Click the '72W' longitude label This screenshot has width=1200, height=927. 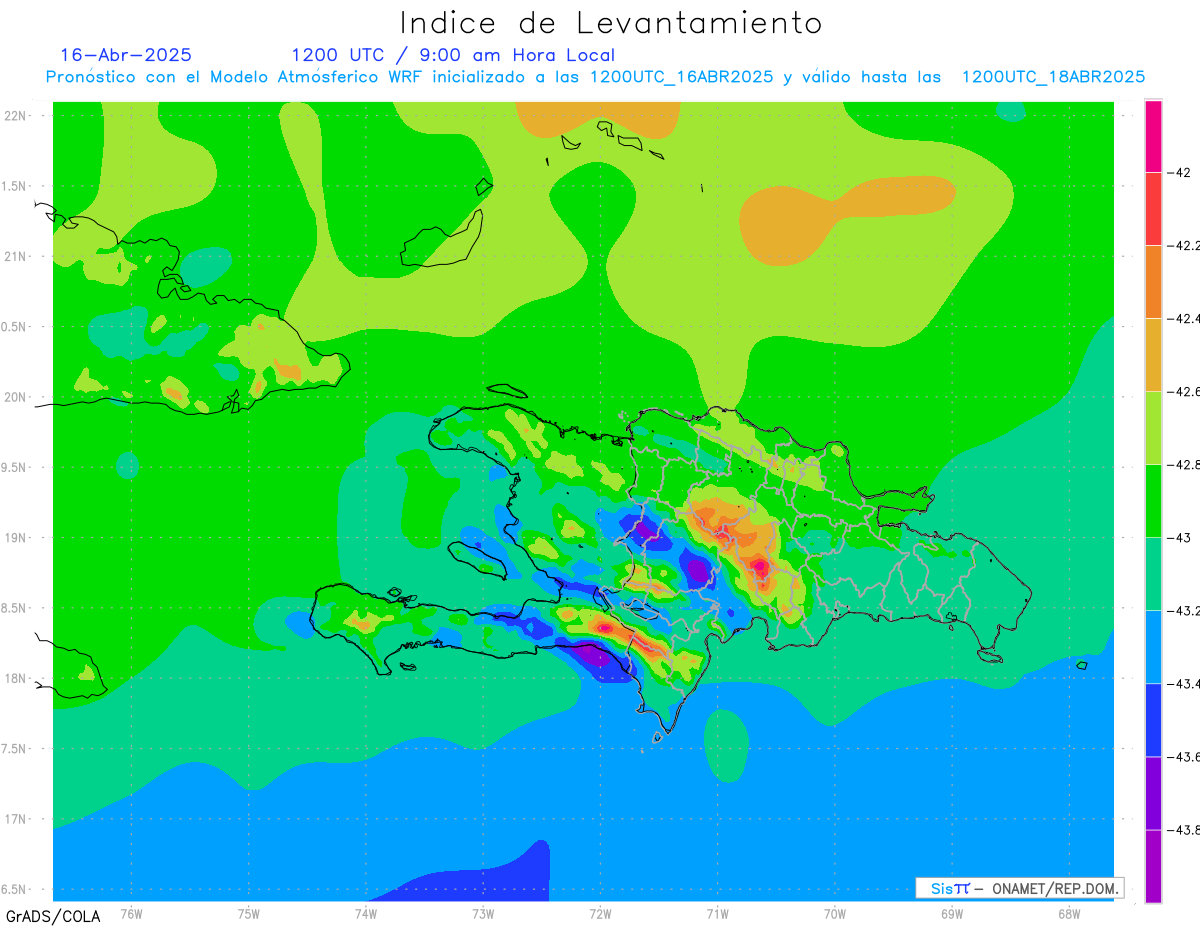click(x=600, y=912)
